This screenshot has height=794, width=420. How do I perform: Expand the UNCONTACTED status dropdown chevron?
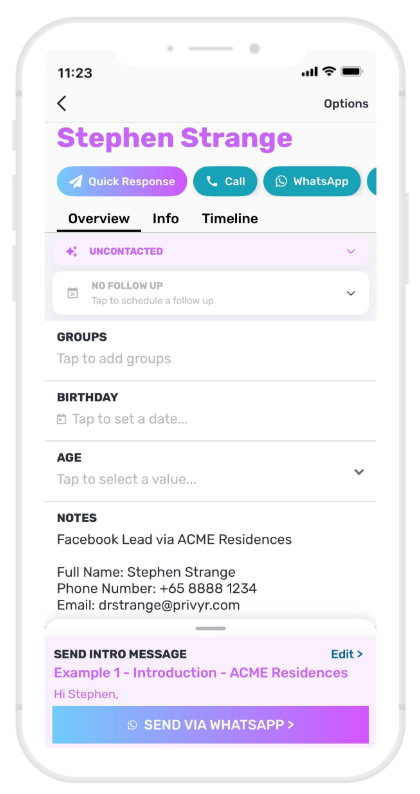pos(351,251)
